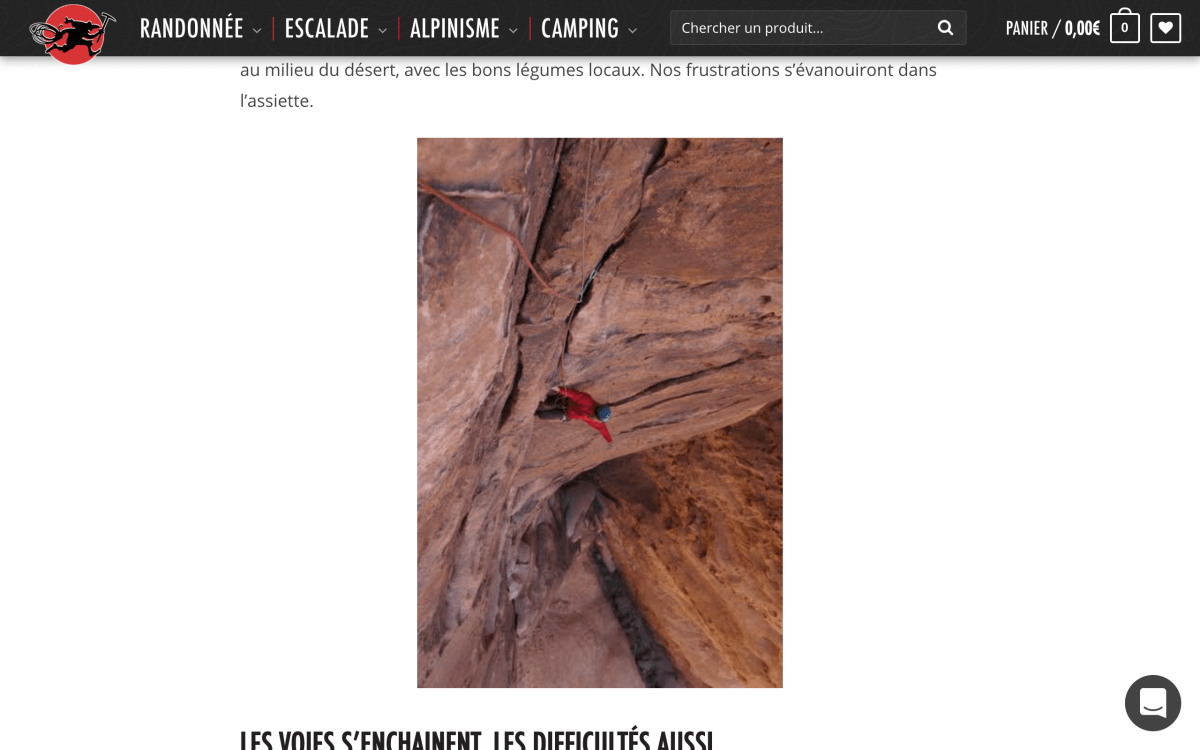Click the paragraph ending with 'l'assiette.'
Image resolution: width=1200 pixels, height=750 pixels.
click(589, 85)
